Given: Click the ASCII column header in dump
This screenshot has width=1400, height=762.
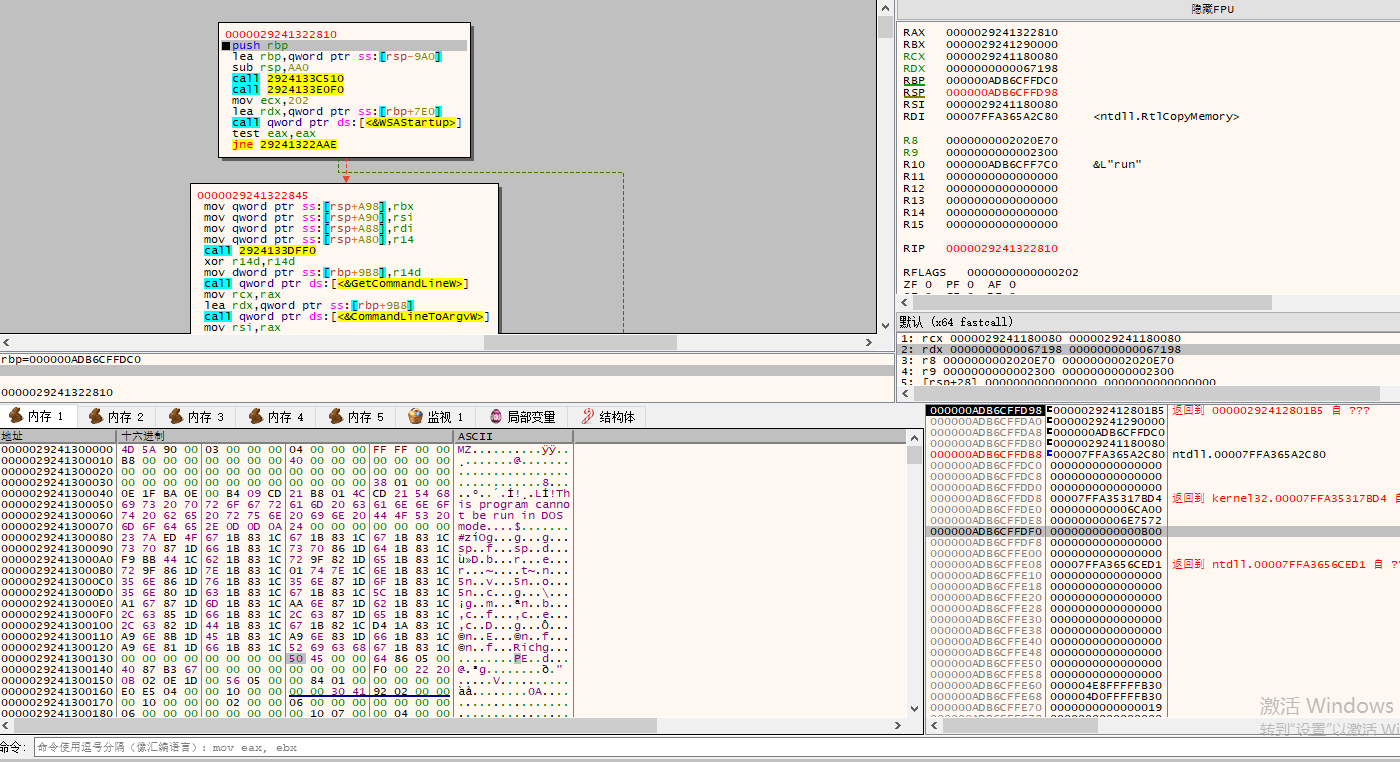Looking at the screenshot, I should [x=513, y=436].
